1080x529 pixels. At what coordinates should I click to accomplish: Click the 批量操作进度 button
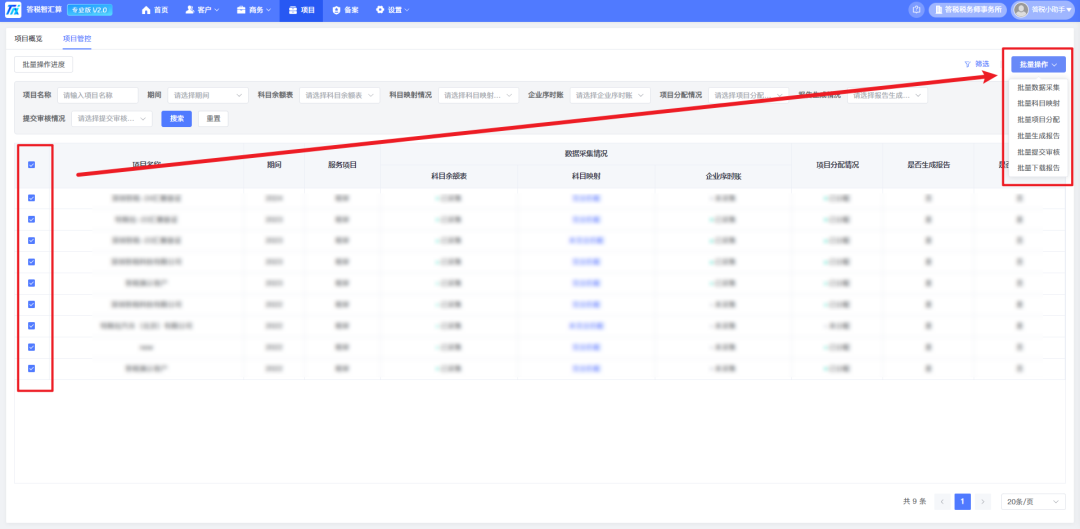click(43, 64)
